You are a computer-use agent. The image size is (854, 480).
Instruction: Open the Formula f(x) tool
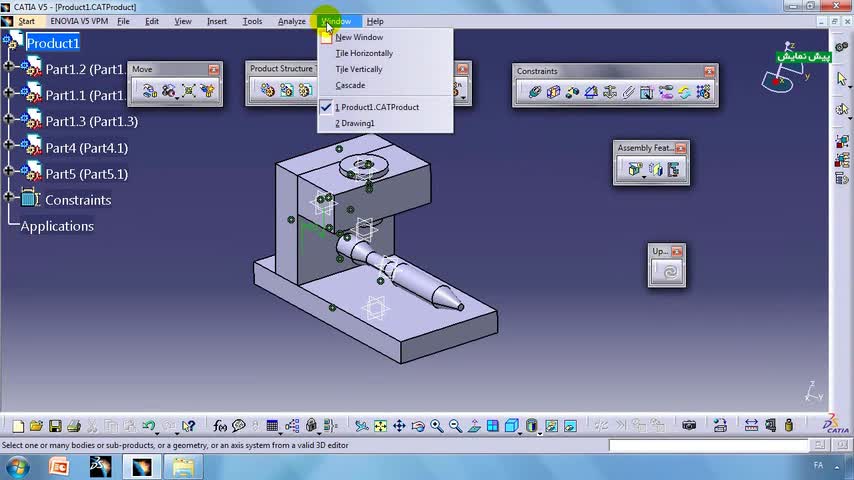click(219, 426)
